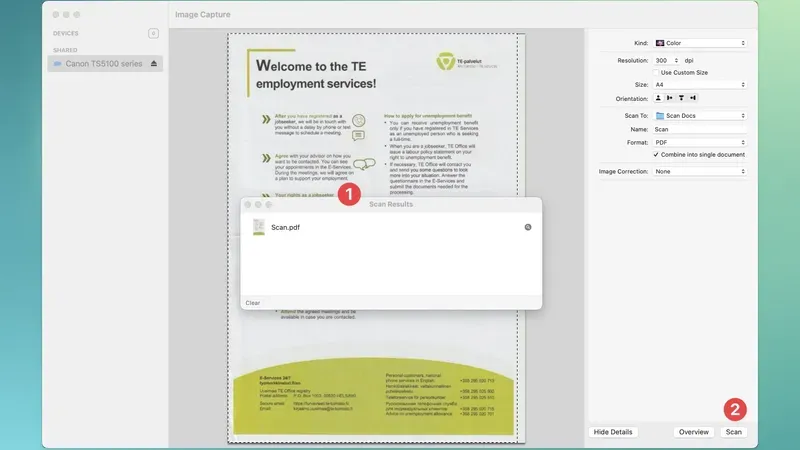Close the Image Capture window

(x=56, y=15)
